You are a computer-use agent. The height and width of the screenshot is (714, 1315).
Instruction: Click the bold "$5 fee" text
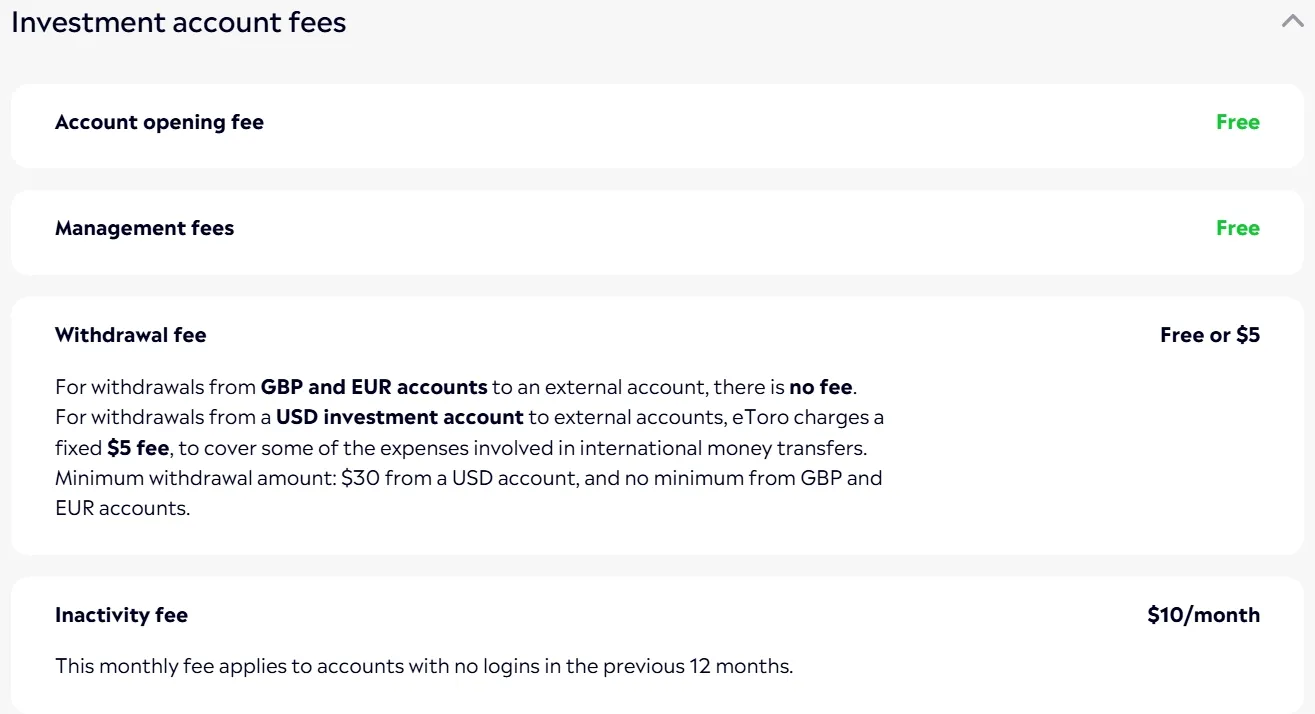point(138,447)
